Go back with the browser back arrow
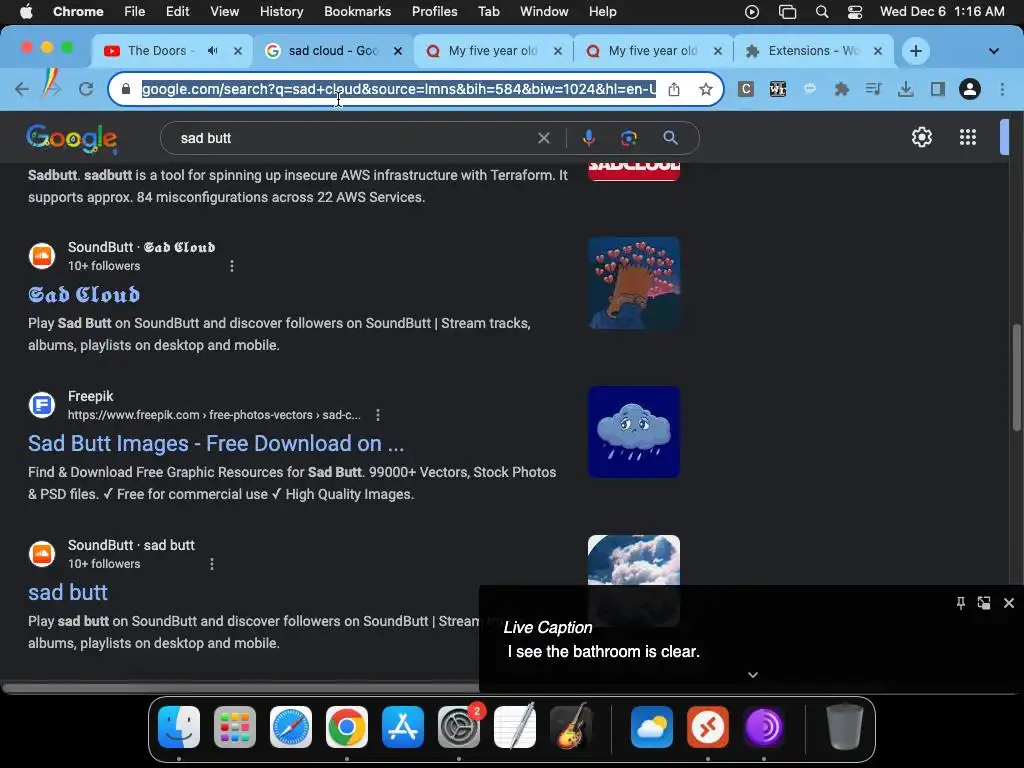The width and height of the screenshot is (1024, 768). tap(22, 89)
